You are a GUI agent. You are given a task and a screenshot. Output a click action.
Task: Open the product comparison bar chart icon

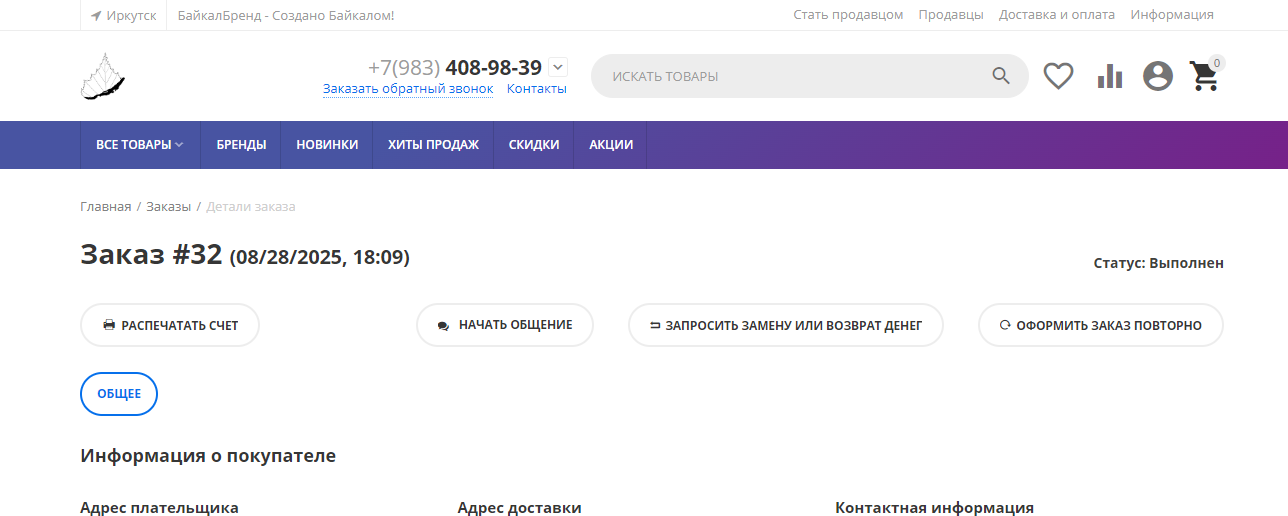click(1109, 76)
